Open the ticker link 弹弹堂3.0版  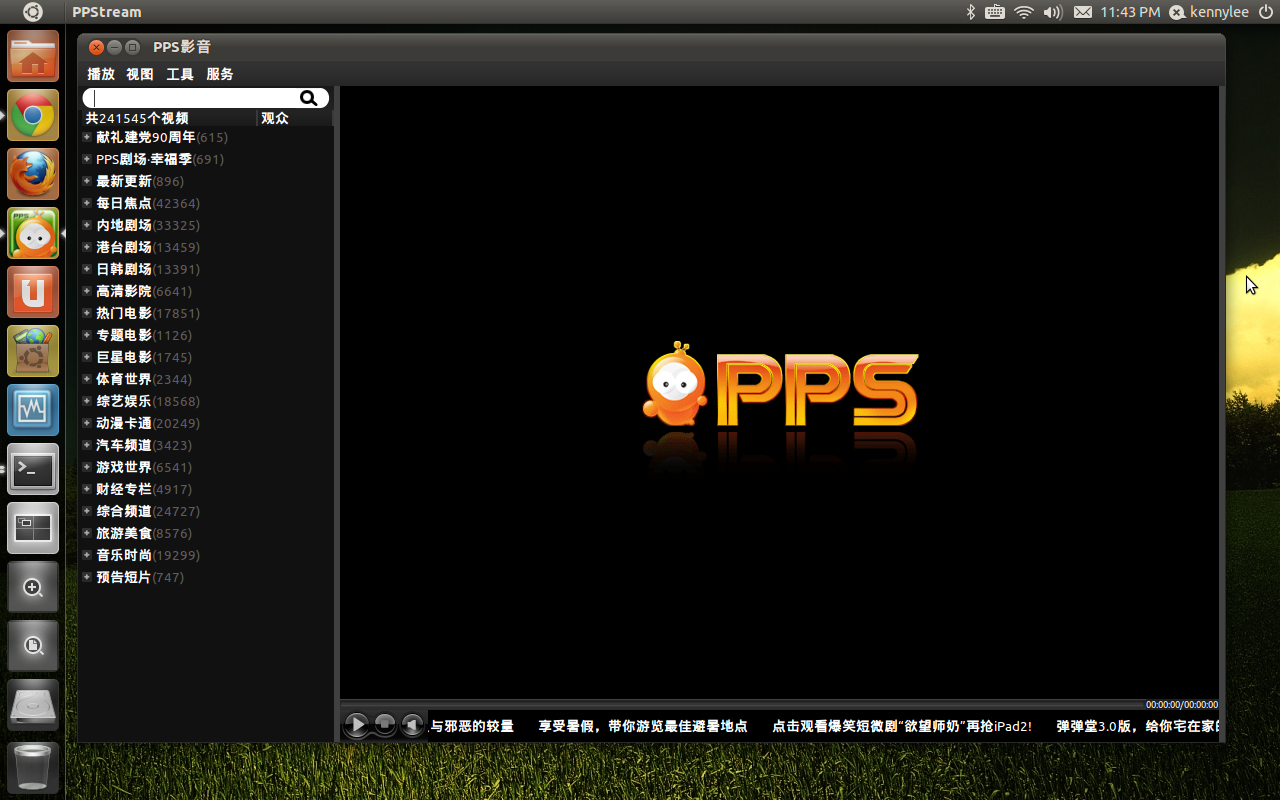pos(1138,726)
